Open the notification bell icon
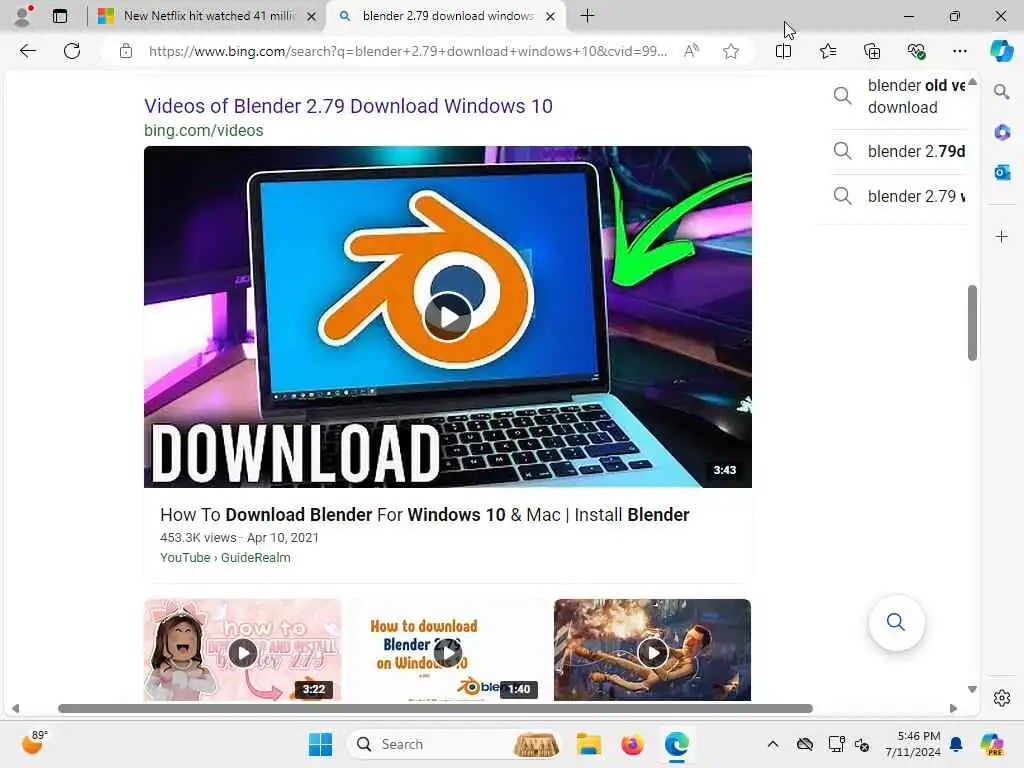Screen dimensions: 1024x768 (x=956, y=744)
